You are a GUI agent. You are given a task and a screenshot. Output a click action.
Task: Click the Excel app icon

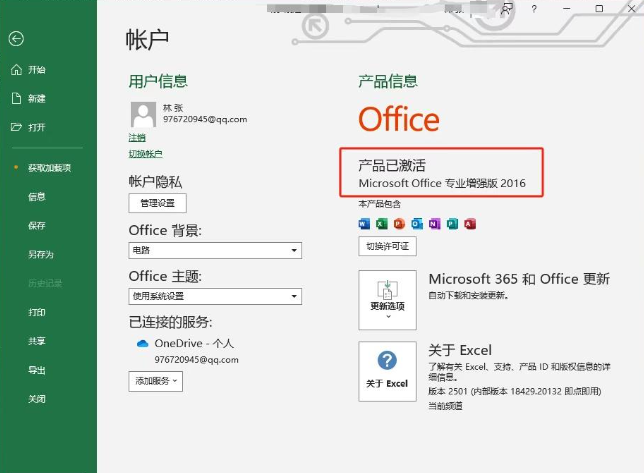click(x=382, y=224)
